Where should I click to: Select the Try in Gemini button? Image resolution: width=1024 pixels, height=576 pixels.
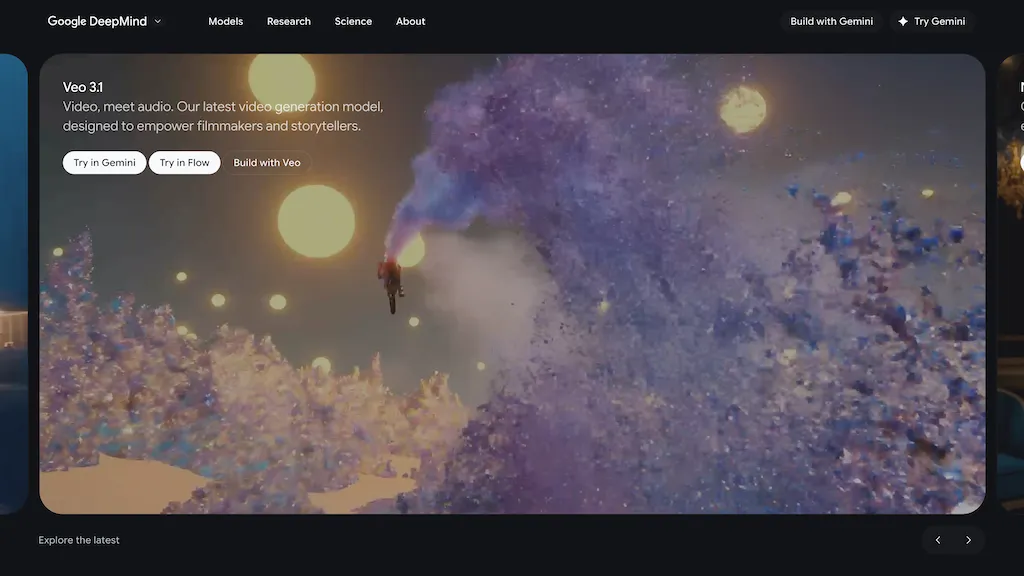(104, 162)
